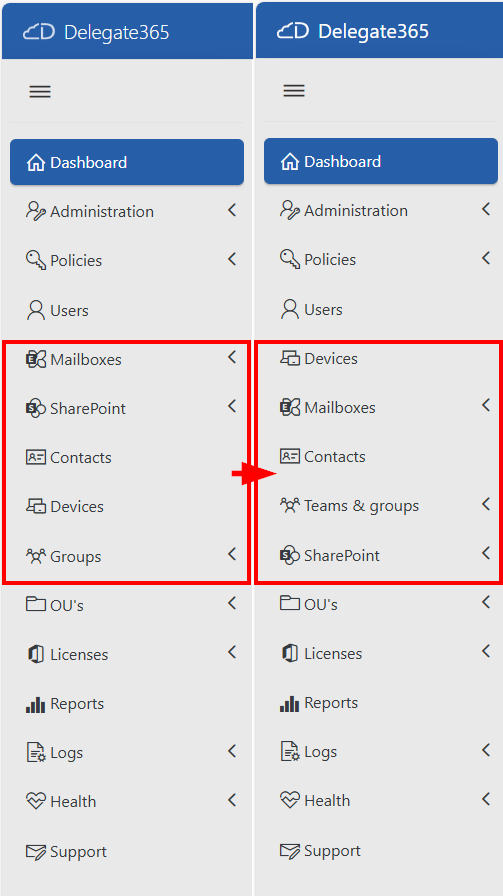Screen dimensions: 503x896
Task: Select the Dashboard button in the right-hand menu
Action: coord(381,161)
